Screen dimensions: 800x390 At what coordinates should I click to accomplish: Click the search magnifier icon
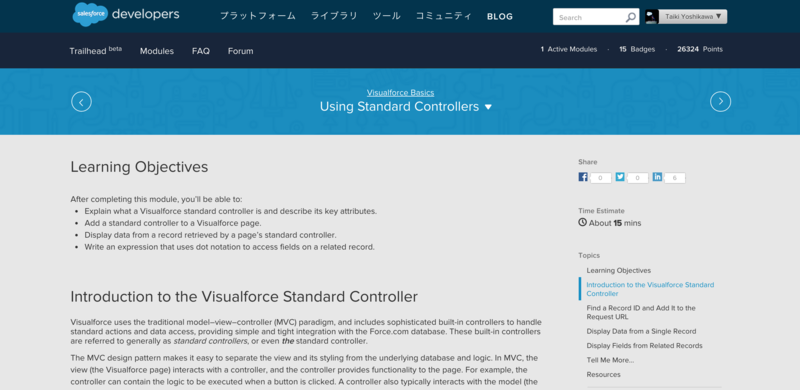pyautogui.click(x=631, y=17)
